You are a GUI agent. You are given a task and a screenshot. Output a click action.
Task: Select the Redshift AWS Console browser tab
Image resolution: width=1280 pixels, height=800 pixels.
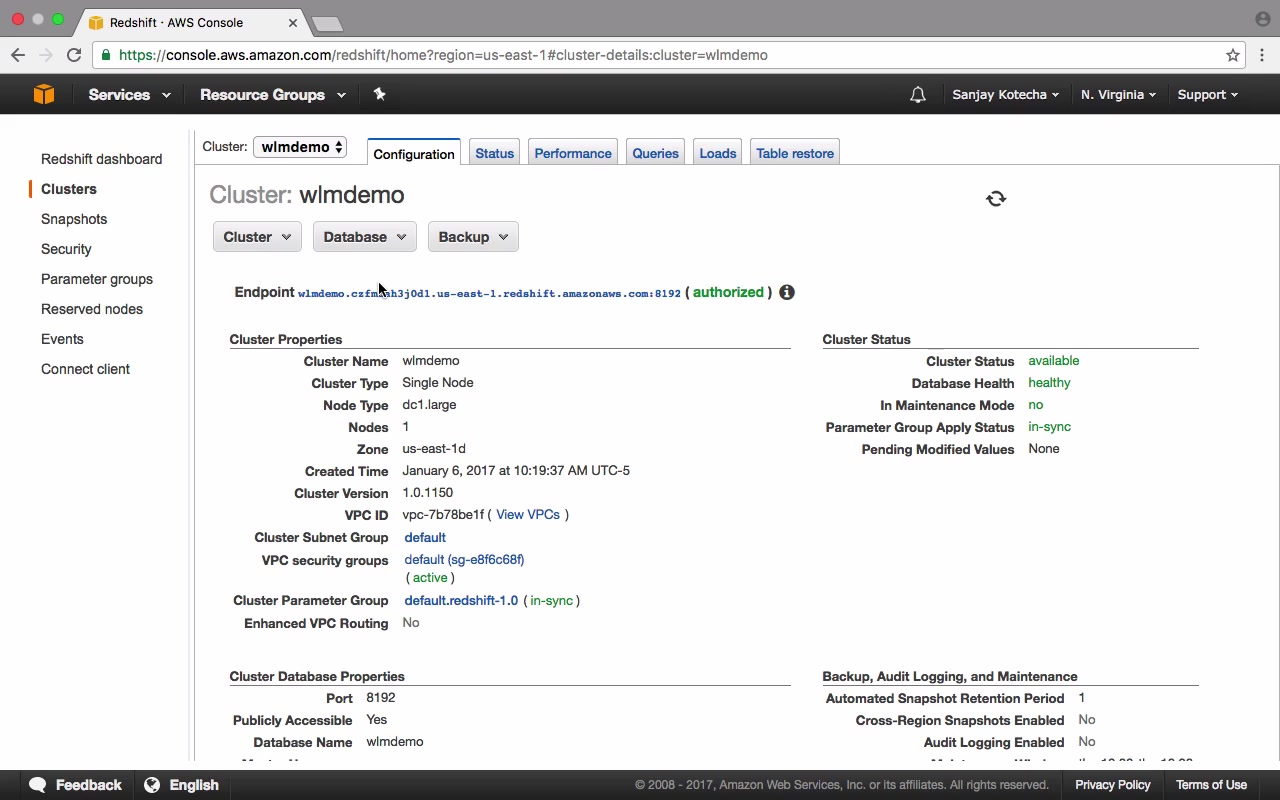188,22
